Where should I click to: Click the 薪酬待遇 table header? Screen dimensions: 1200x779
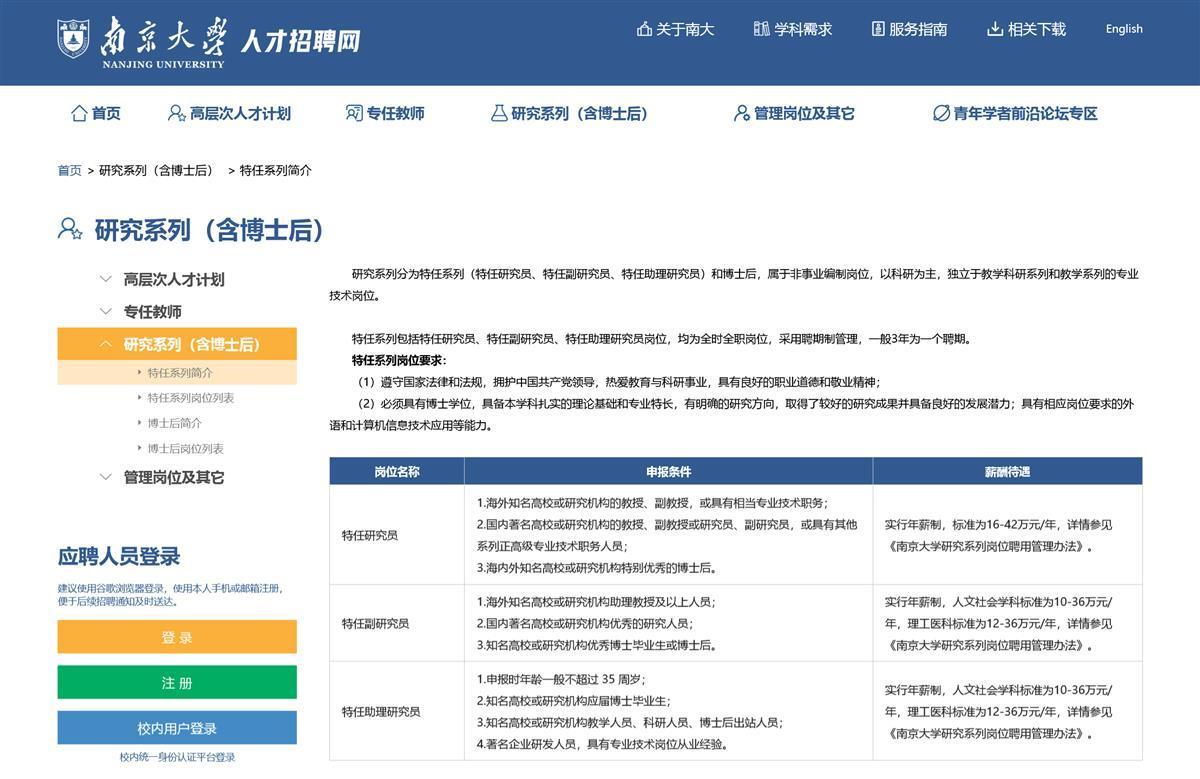[1007, 471]
